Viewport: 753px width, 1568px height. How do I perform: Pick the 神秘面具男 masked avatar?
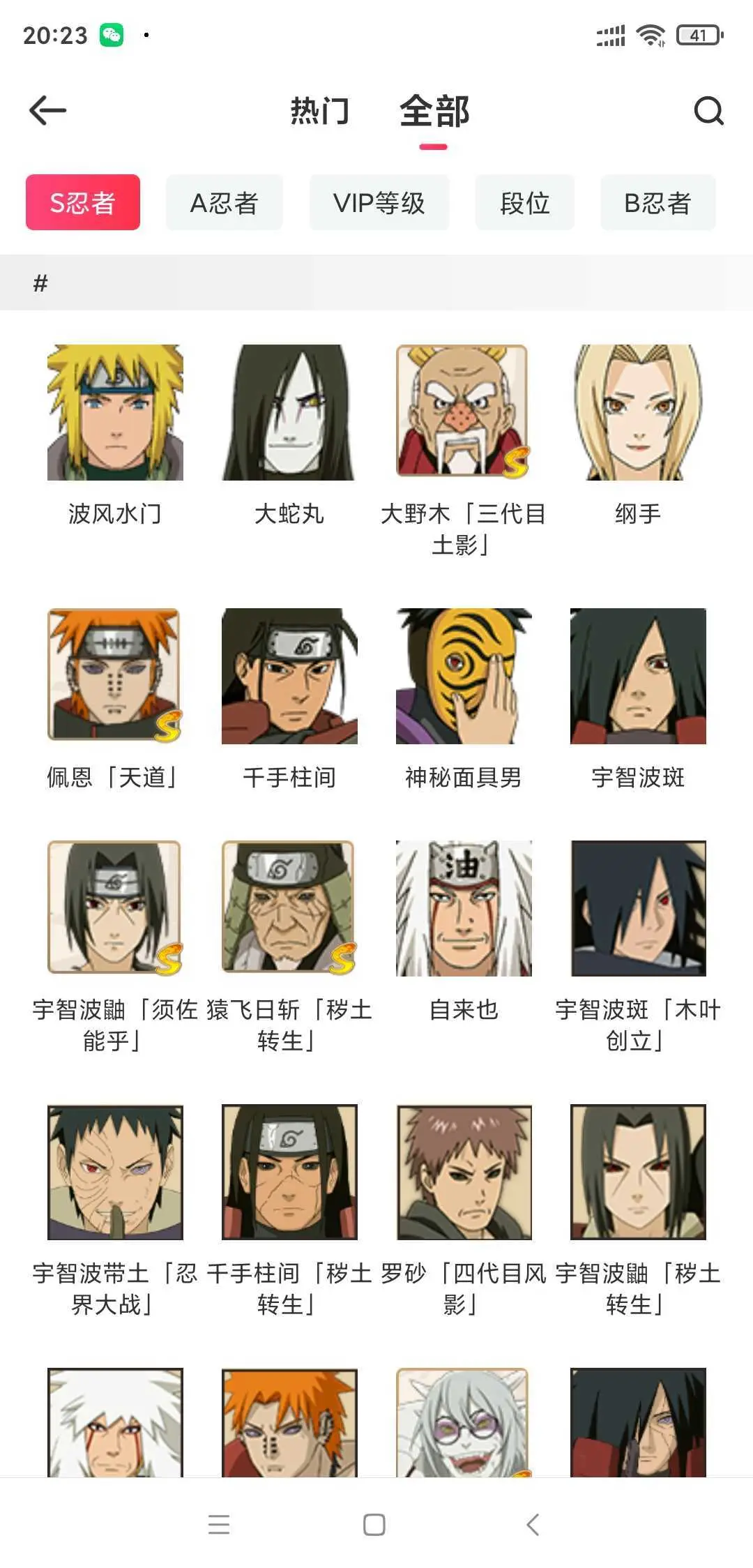coord(464,676)
